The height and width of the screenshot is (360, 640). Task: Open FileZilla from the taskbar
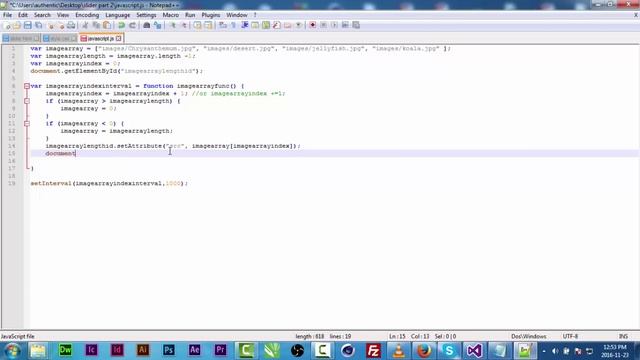click(373, 350)
